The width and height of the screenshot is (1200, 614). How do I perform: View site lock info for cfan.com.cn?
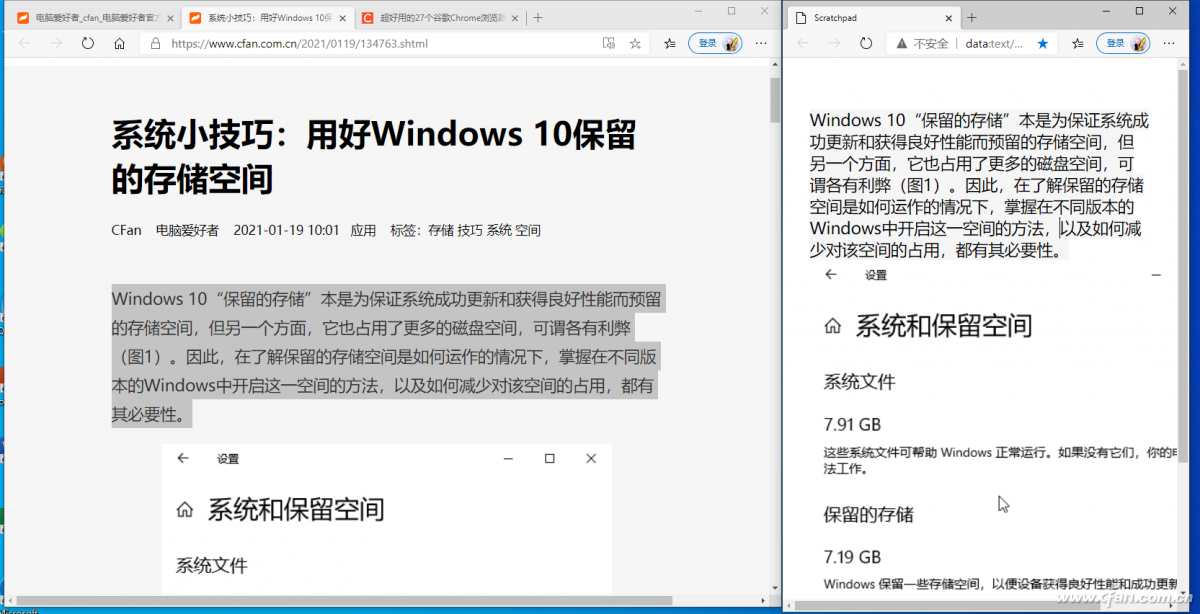(x=155, y=44)
